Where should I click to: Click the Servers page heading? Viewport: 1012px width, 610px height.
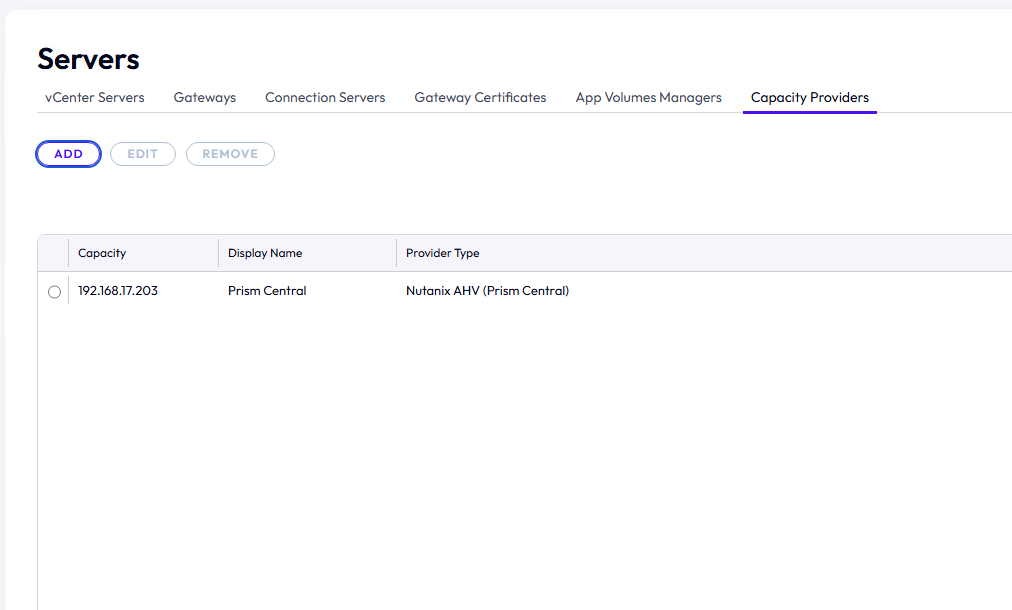click(88, 59)
